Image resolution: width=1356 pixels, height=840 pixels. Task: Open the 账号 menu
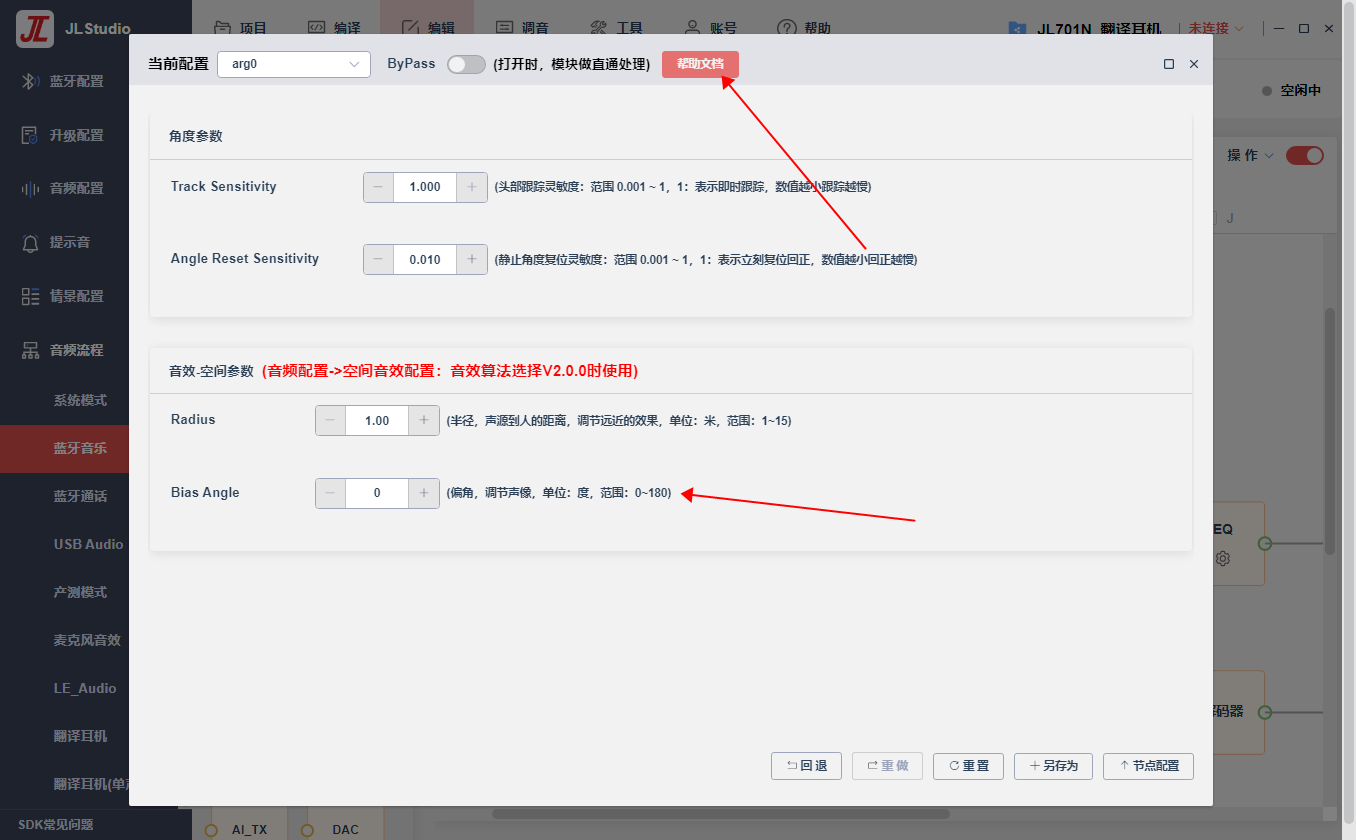711,29
